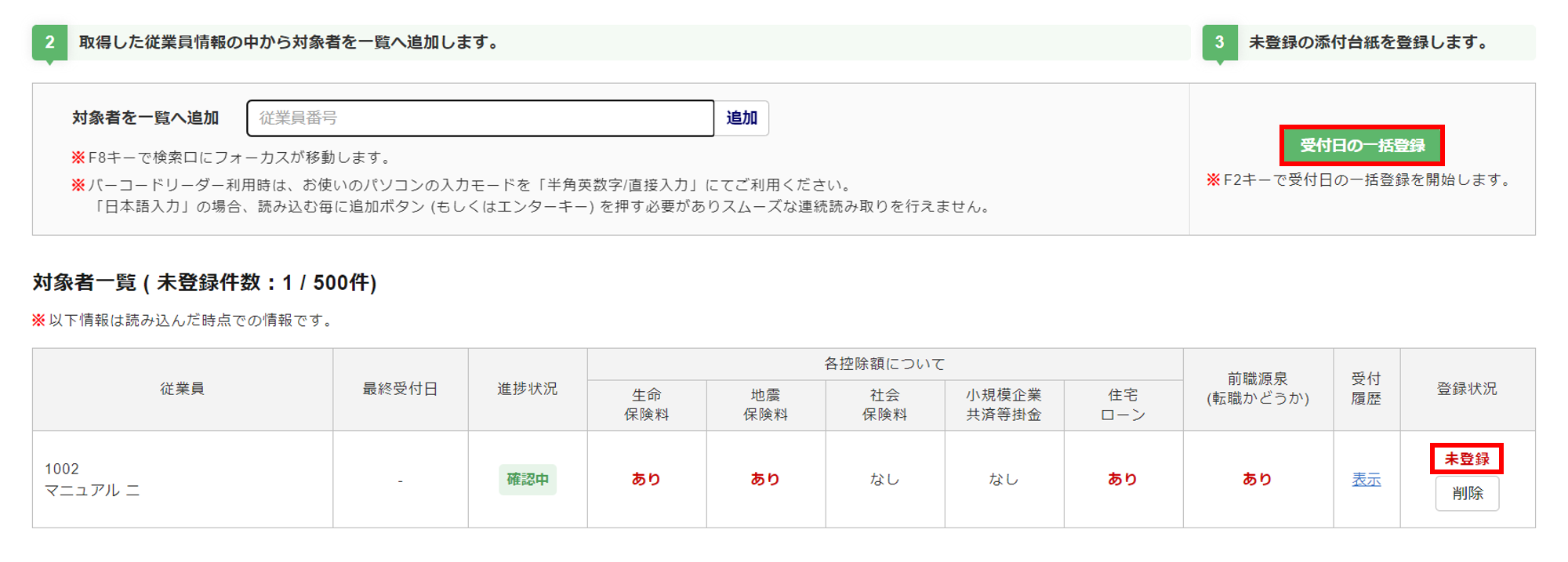Click the 対象者一覧 heading with 未登録件数
Screen dimensions: 1568x562
tap(205, 283)
